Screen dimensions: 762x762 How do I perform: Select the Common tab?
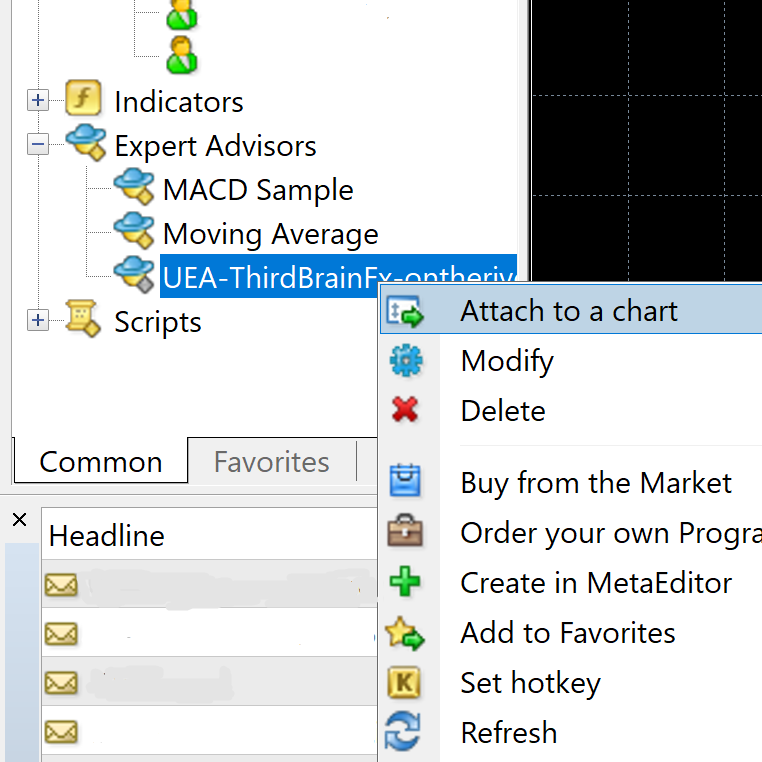[101, 461]
